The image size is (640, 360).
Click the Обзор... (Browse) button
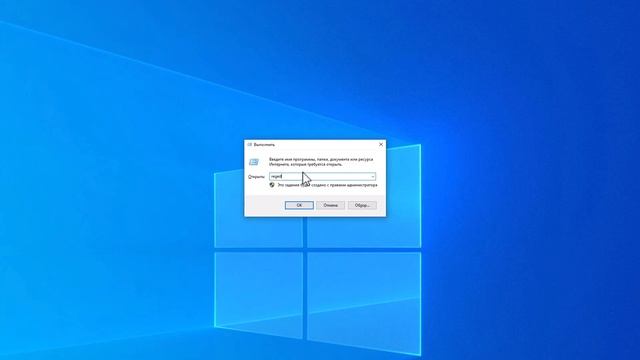pos(362,205)
